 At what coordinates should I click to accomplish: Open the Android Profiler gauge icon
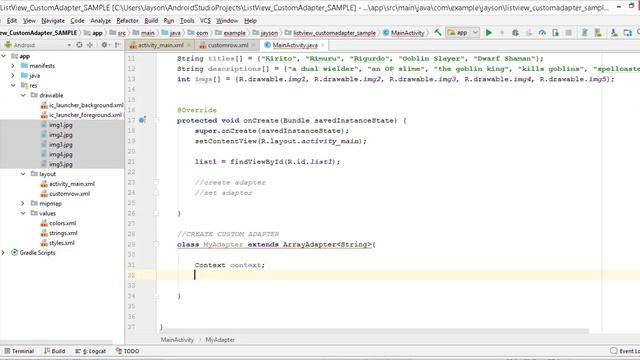[x=542, y=33]
